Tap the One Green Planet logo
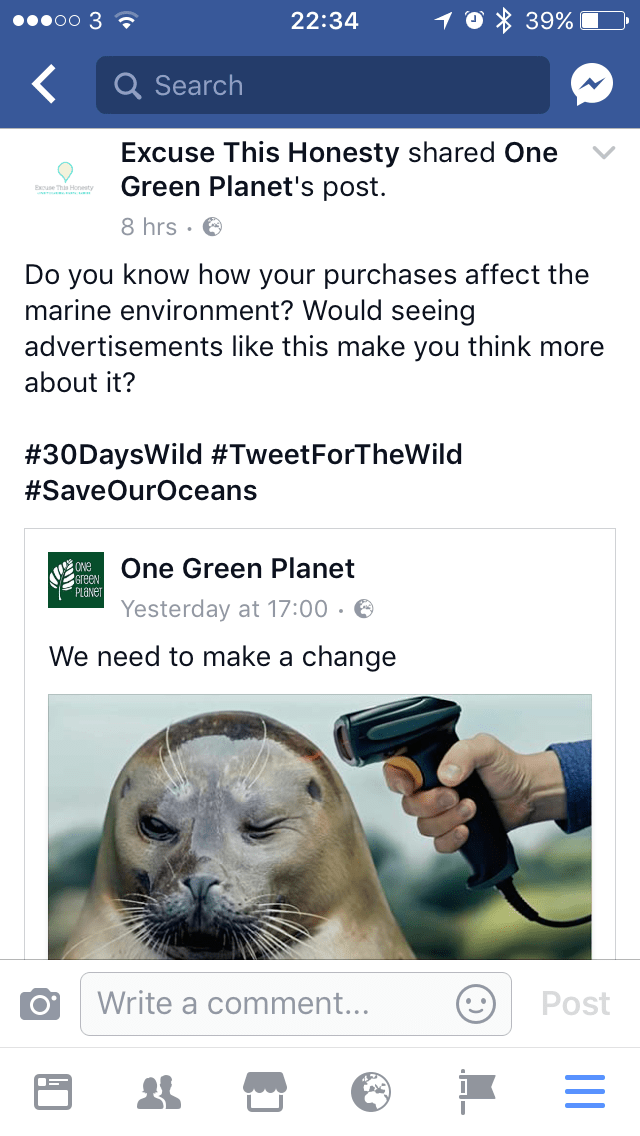Screen dimensions: 640x1136 click(x=76, y=581)
